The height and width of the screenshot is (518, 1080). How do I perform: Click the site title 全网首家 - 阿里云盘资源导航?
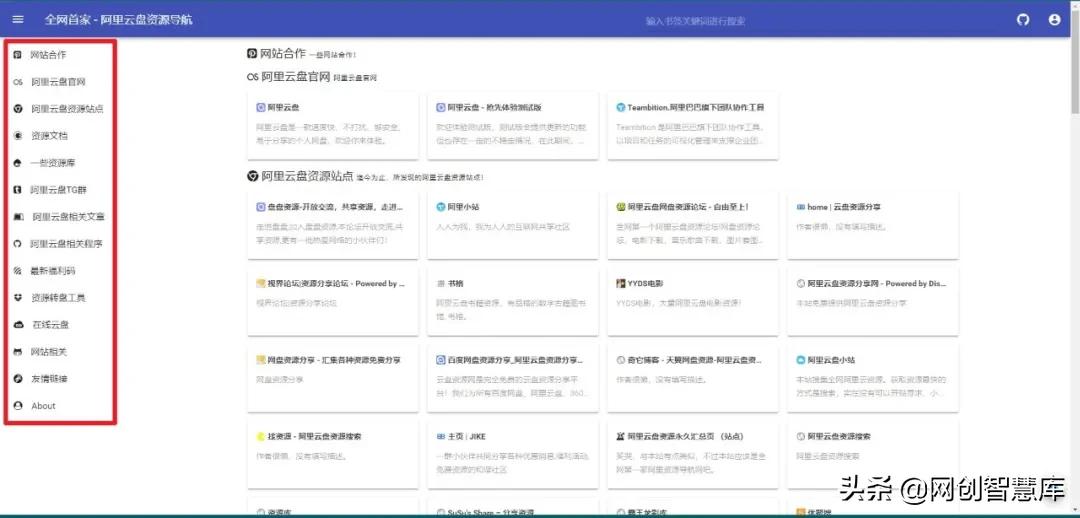(118, 20)
